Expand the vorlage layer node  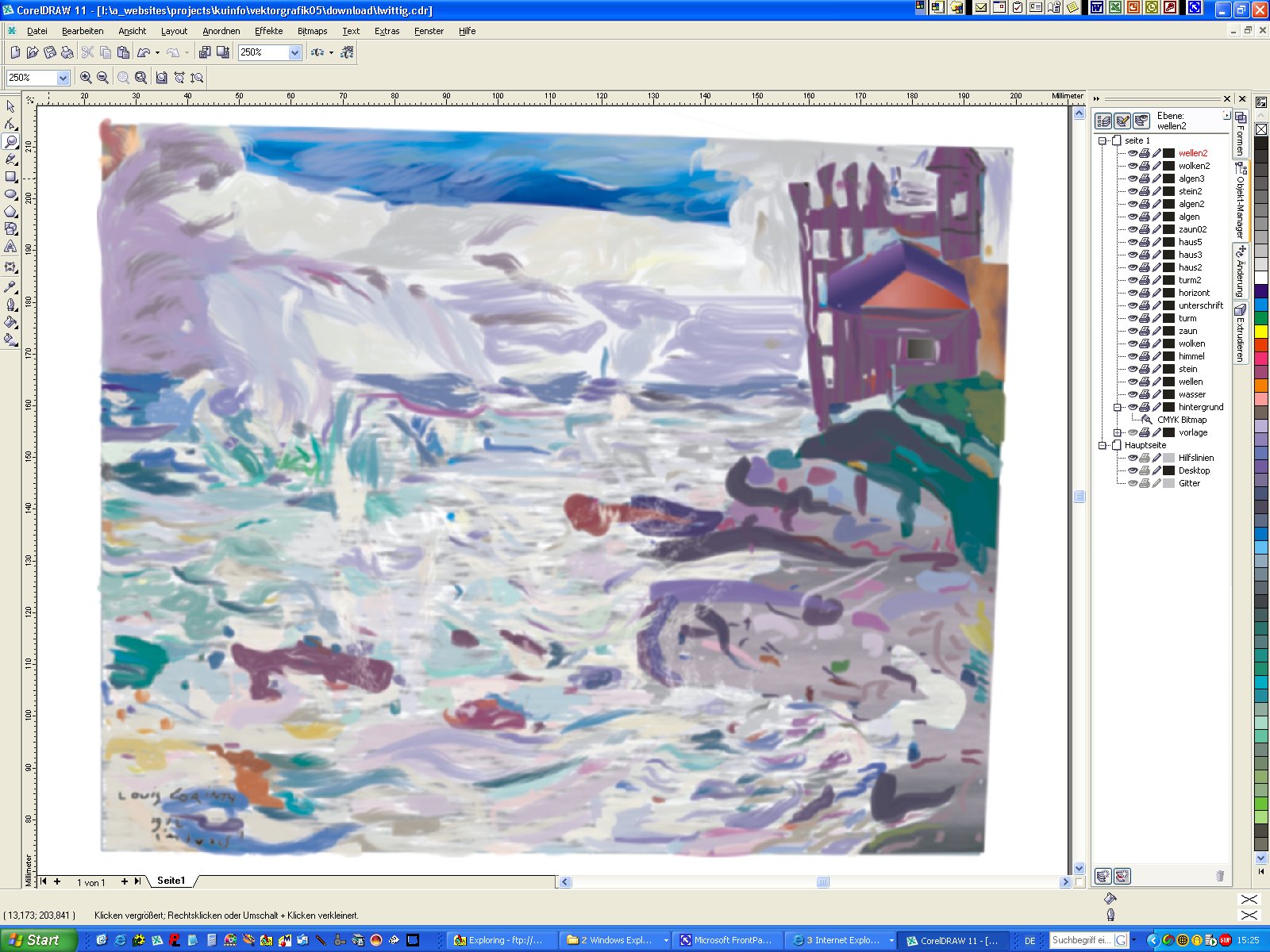click(x=1118, y=432)
